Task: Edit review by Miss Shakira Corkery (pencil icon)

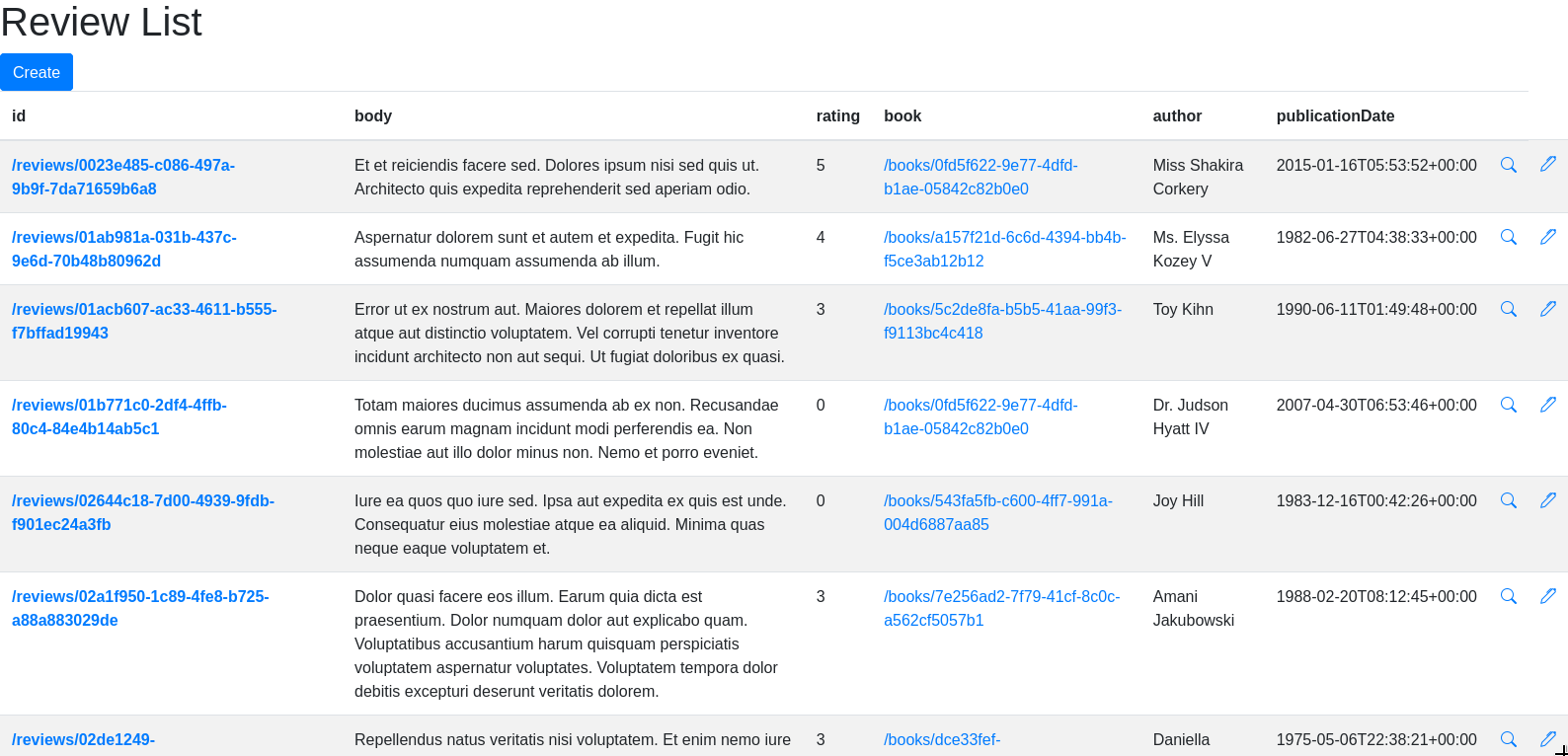Action: [x=1547, y=164]
